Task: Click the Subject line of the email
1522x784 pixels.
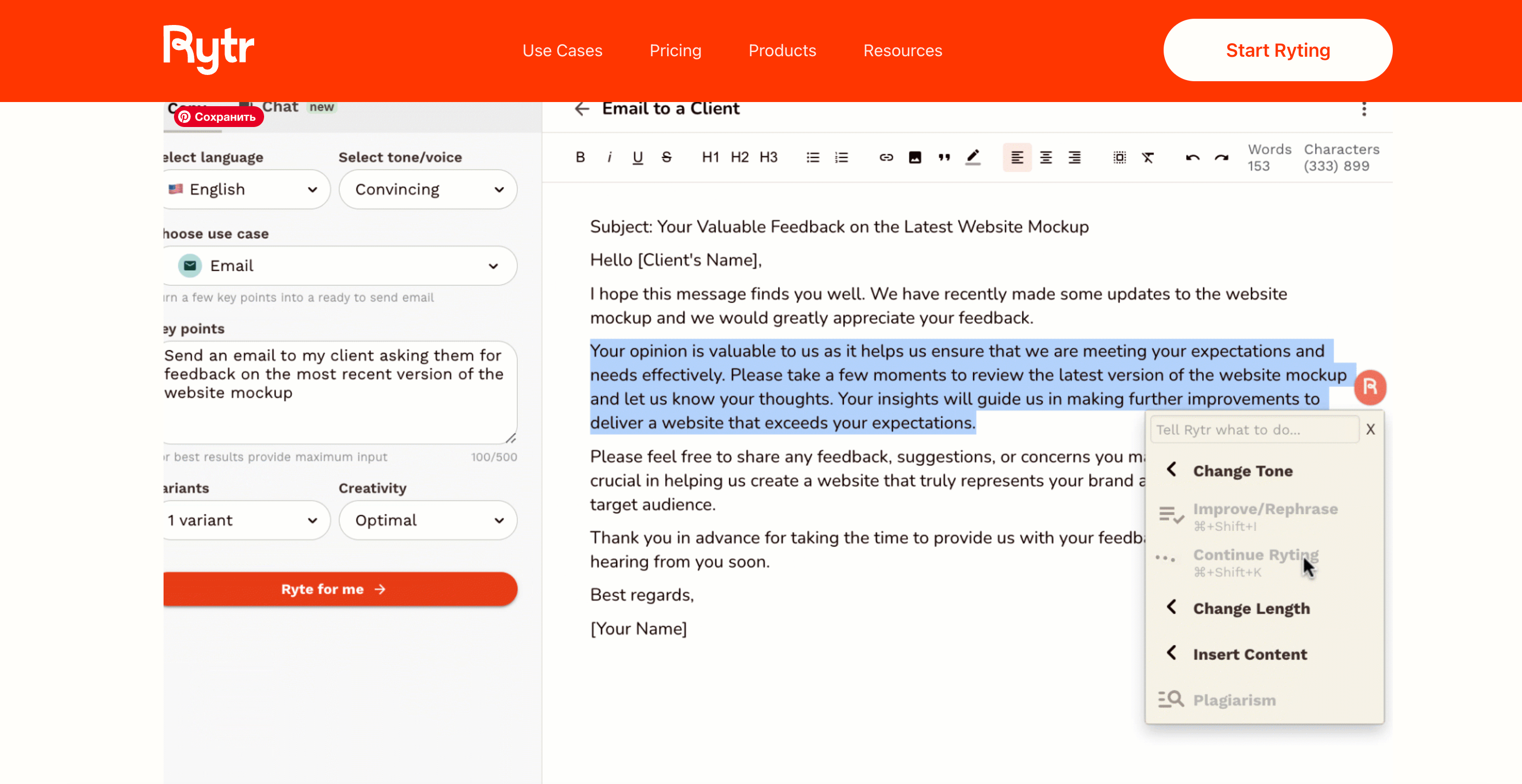Action: pos(839,226)
